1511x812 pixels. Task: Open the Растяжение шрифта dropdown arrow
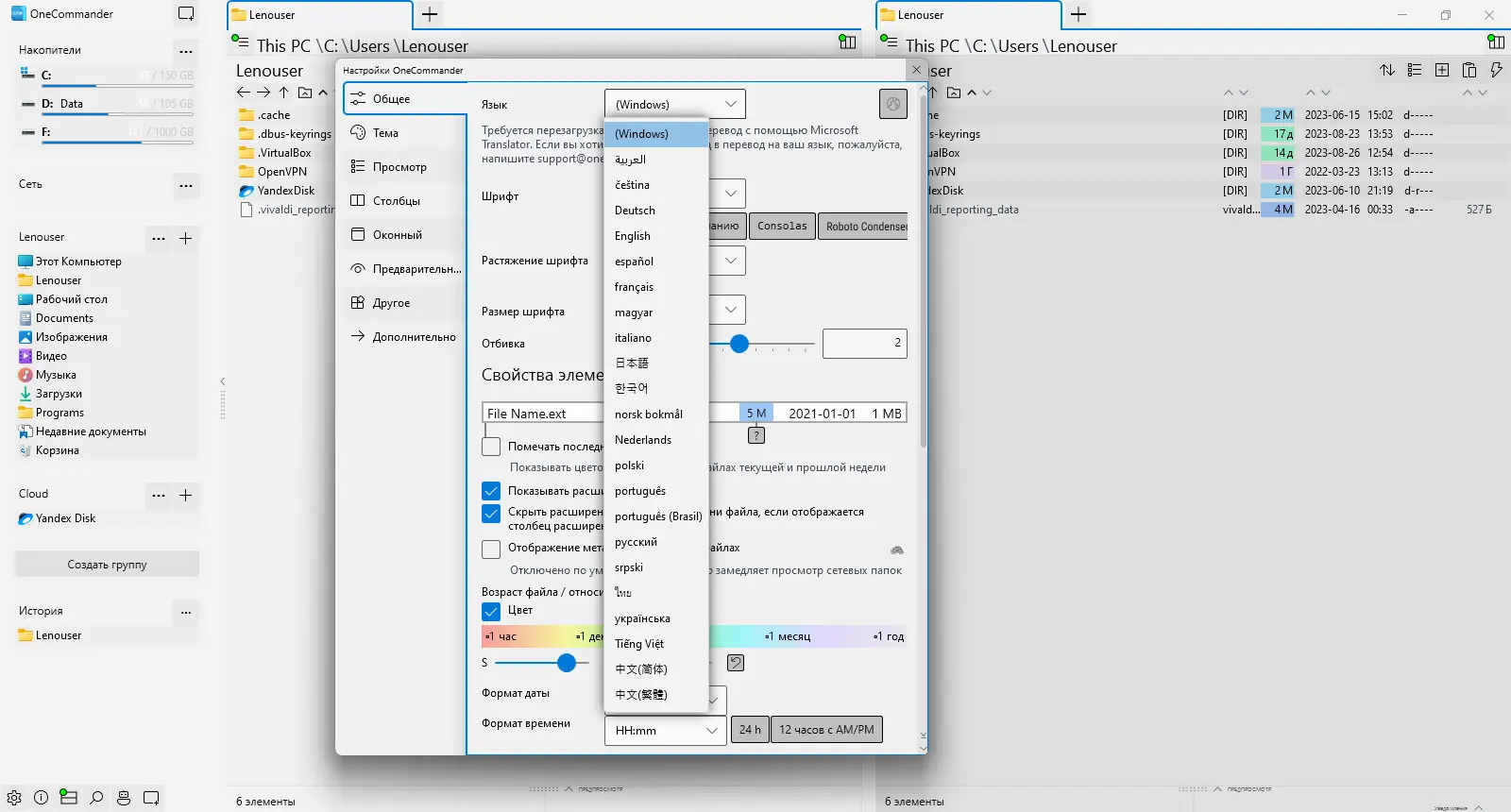click(731, 260)
